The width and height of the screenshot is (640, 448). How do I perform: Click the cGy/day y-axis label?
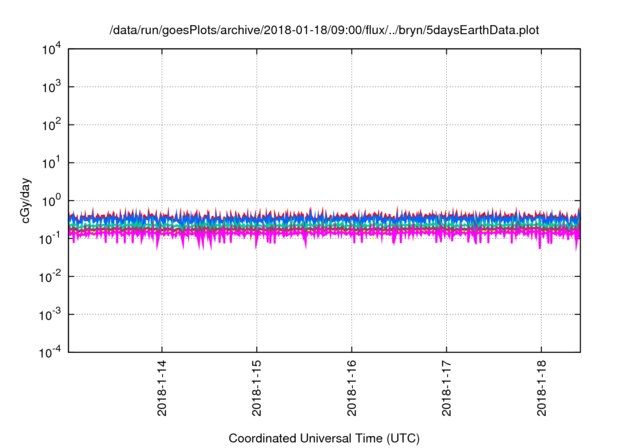(25, 200)
